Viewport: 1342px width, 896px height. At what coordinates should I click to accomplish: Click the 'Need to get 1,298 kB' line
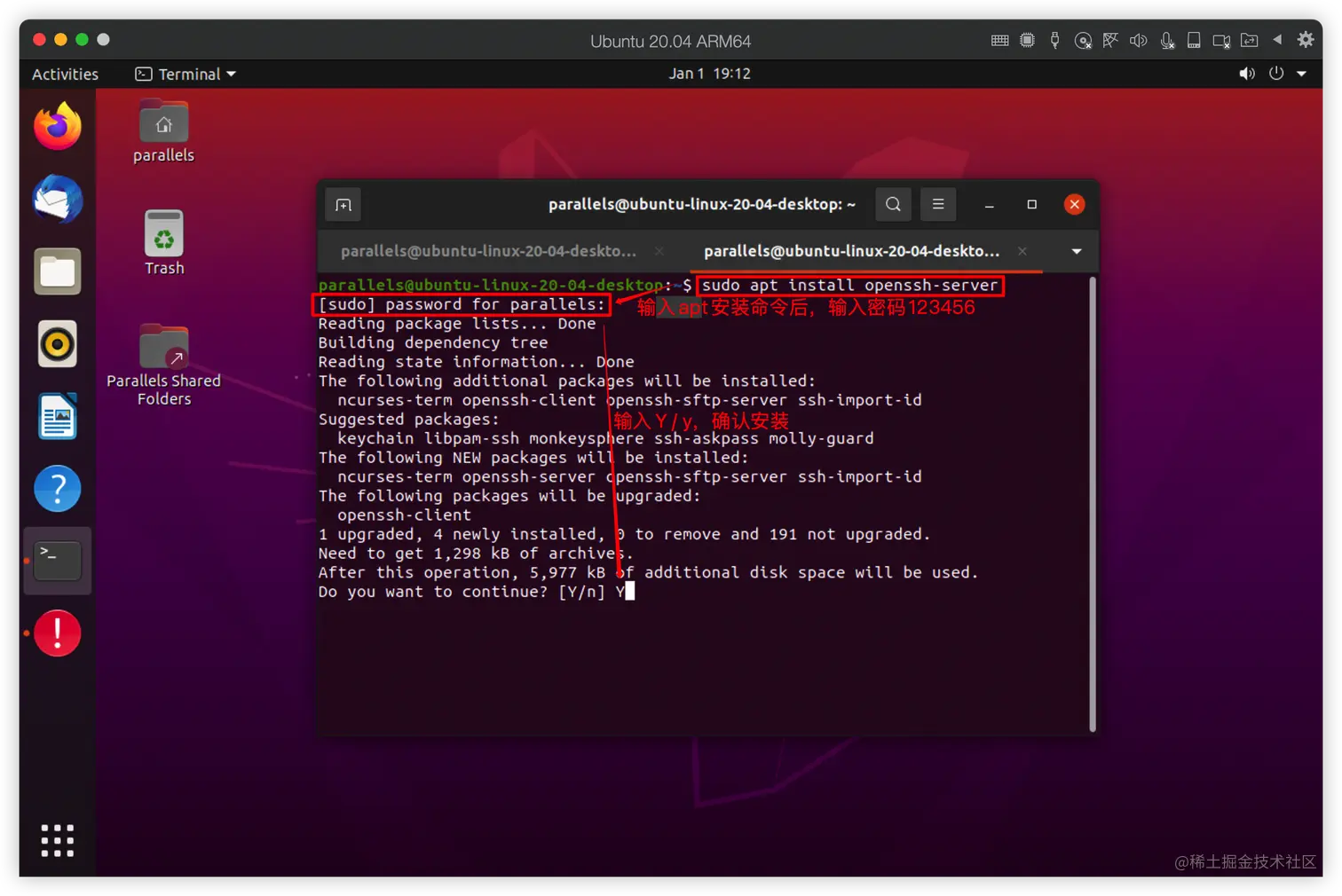[477, 554]
